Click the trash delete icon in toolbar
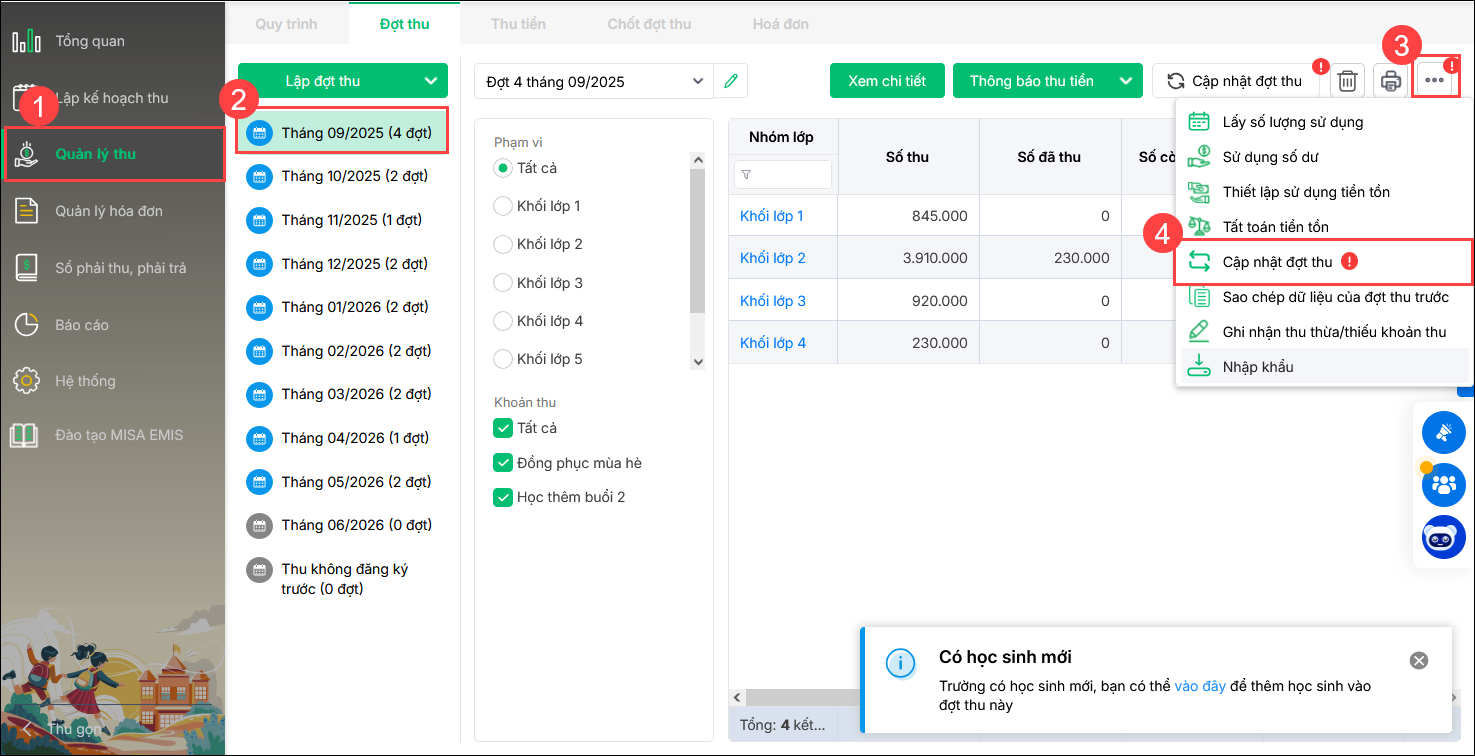The height and width of the screenshot is (756, 1475). 1347,81
